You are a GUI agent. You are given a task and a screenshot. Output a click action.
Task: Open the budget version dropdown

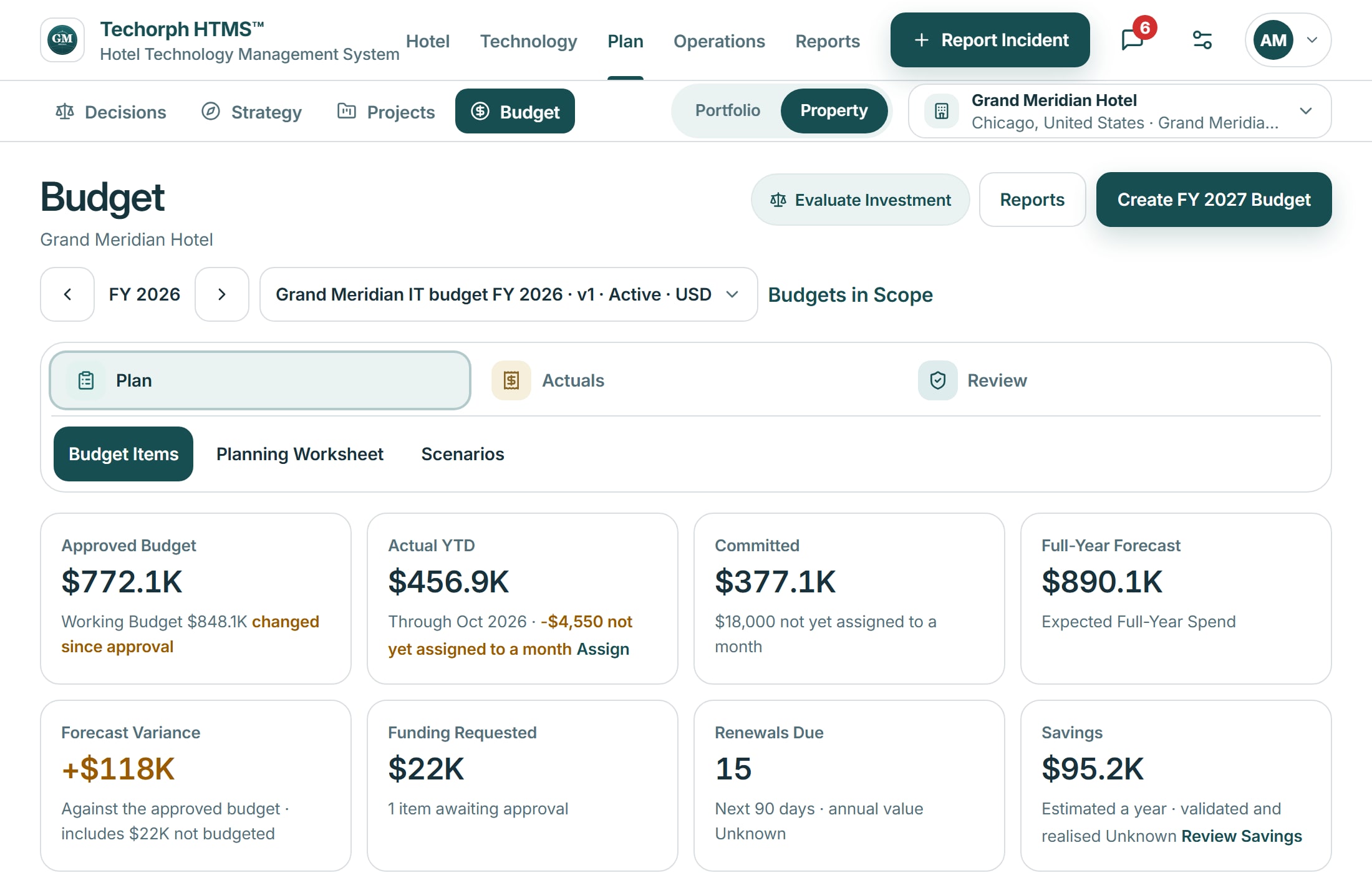(x=508, y=294)
